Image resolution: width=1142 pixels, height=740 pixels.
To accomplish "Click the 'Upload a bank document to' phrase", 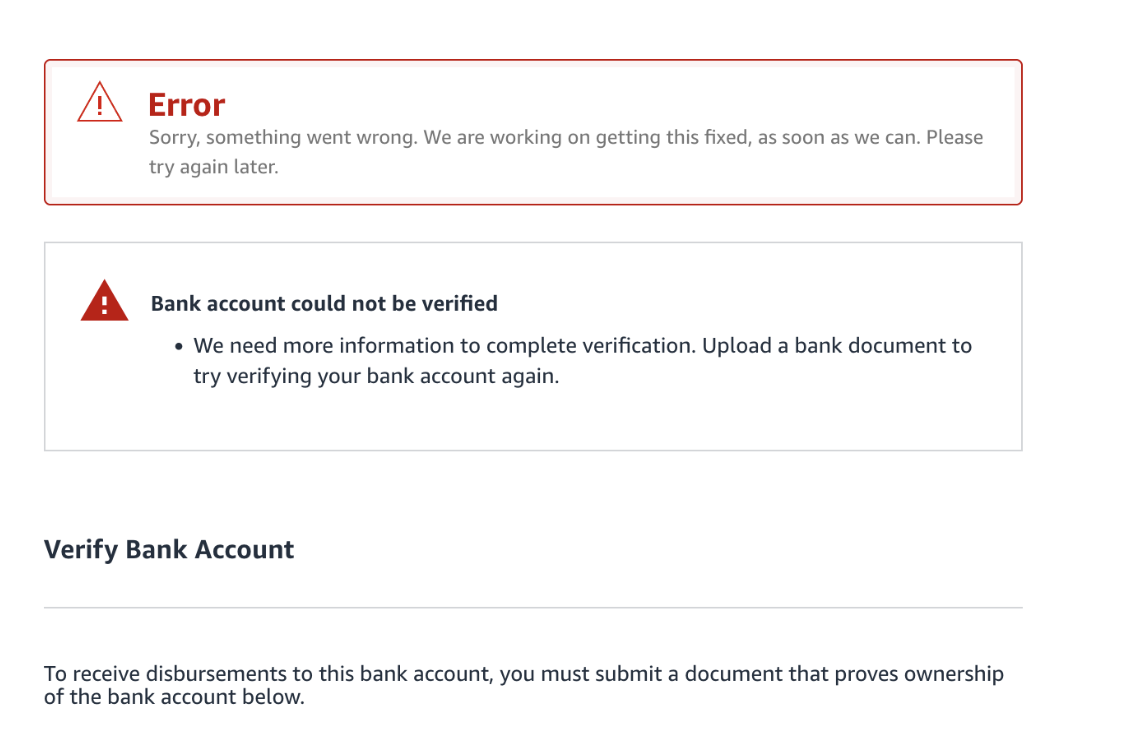I will pos(837,345).
